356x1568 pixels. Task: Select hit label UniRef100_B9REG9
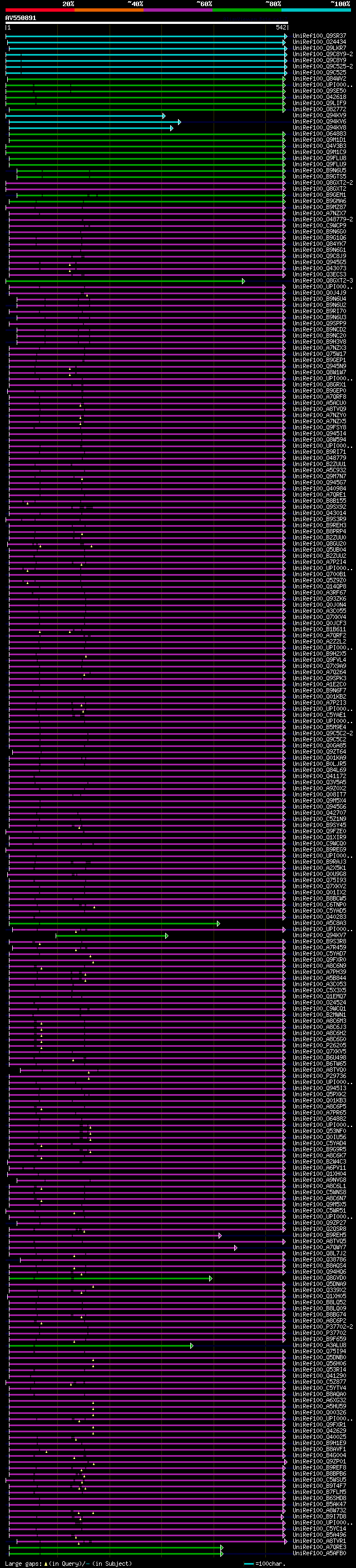[x=319, y=850]
